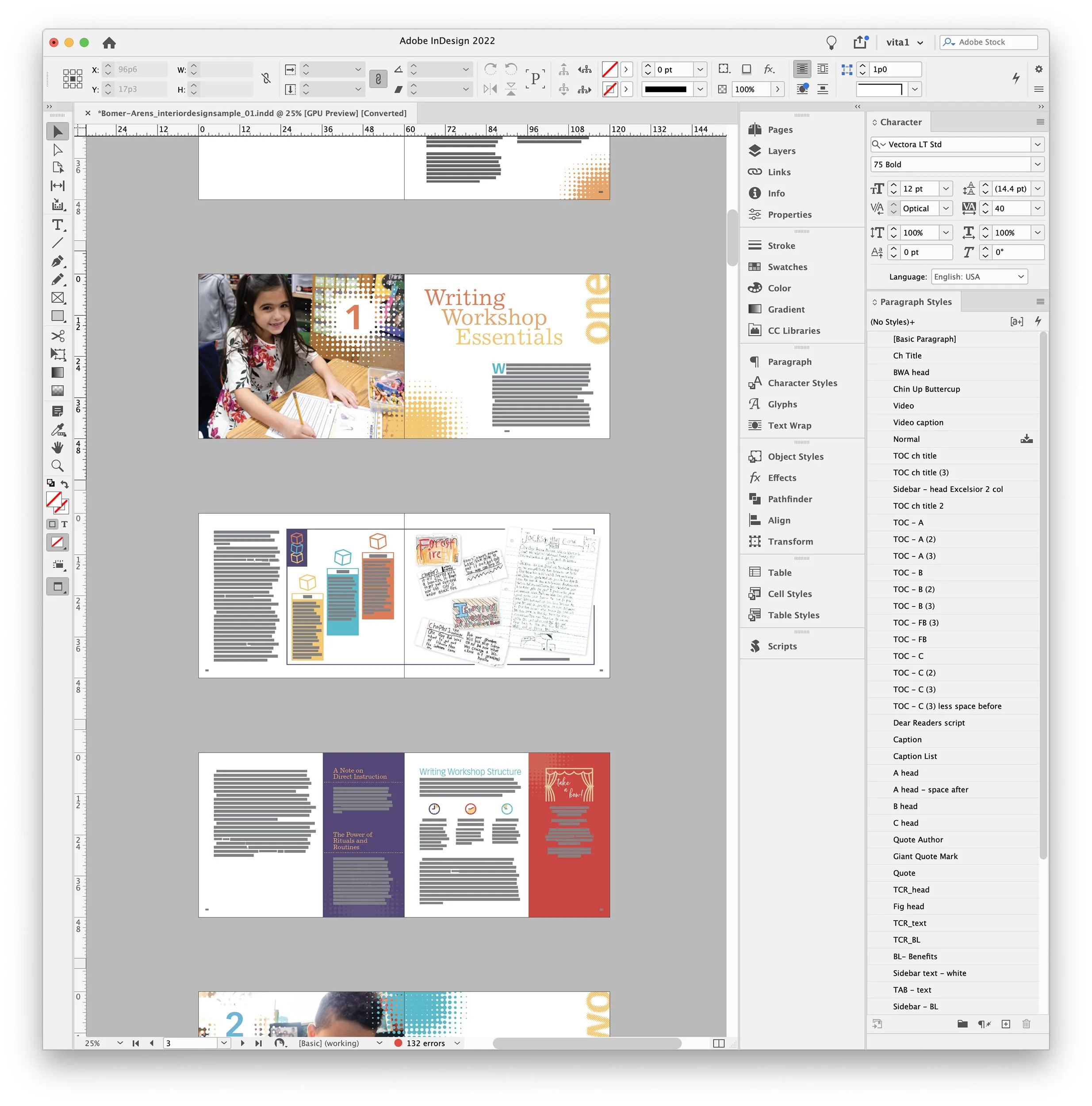Toggle constrain proportions chain icon
The width and height of the screenshot is (1092, 1106).
(265, 78)
